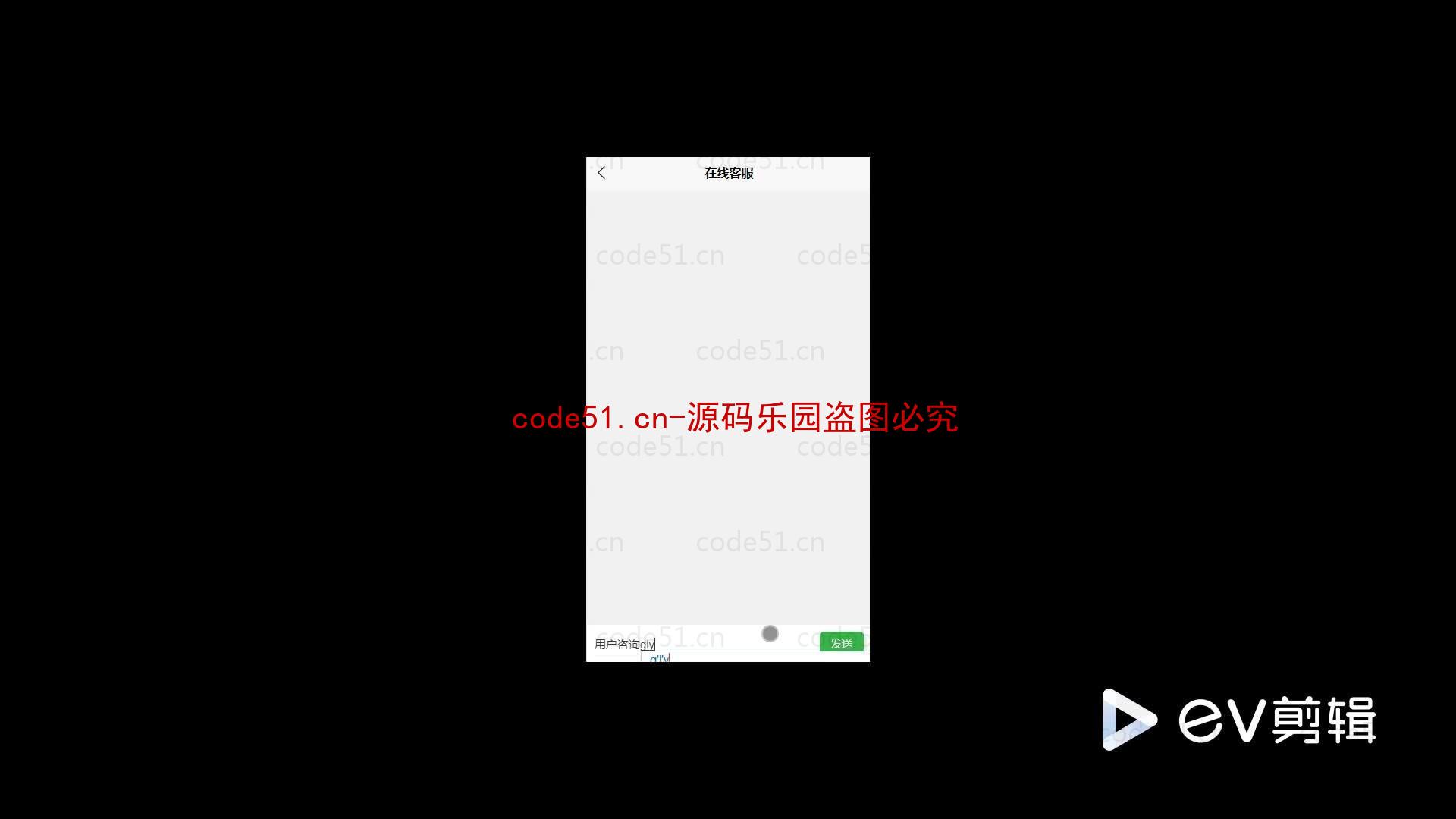Image resolution: width=1456 pixels, height=819 pixels.
Task: Click the EV剪辑 play button icon
Action: 1122,718
